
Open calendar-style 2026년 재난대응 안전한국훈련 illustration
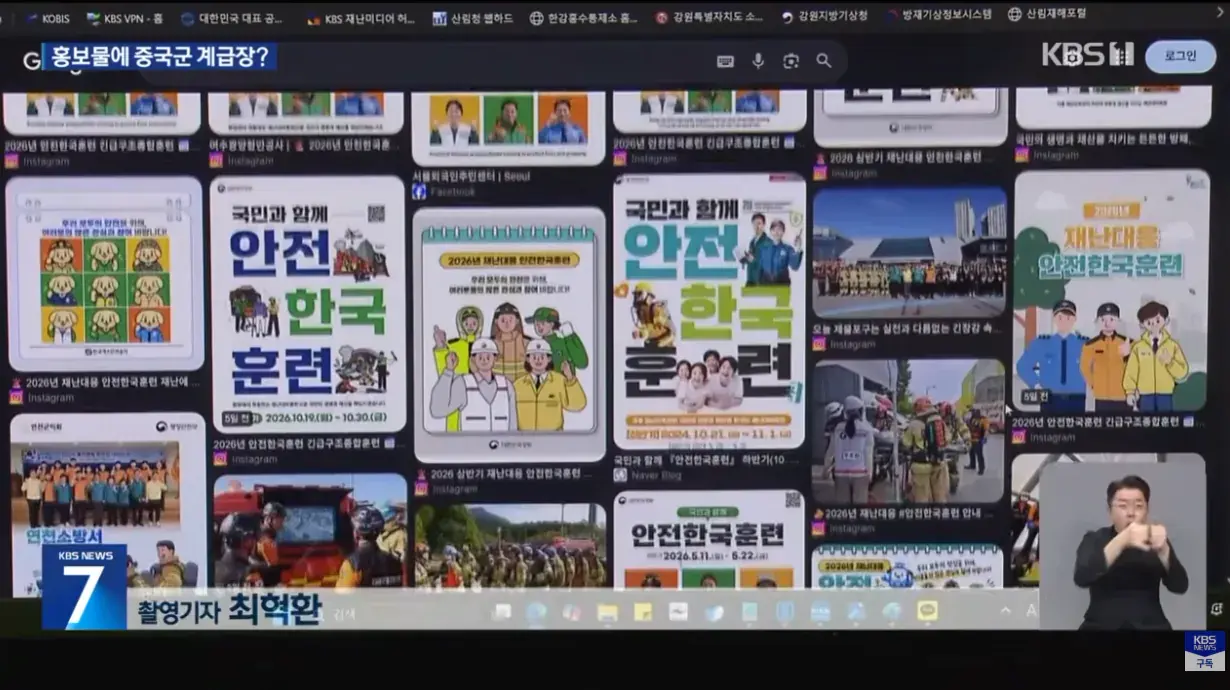tap(509, 334)
